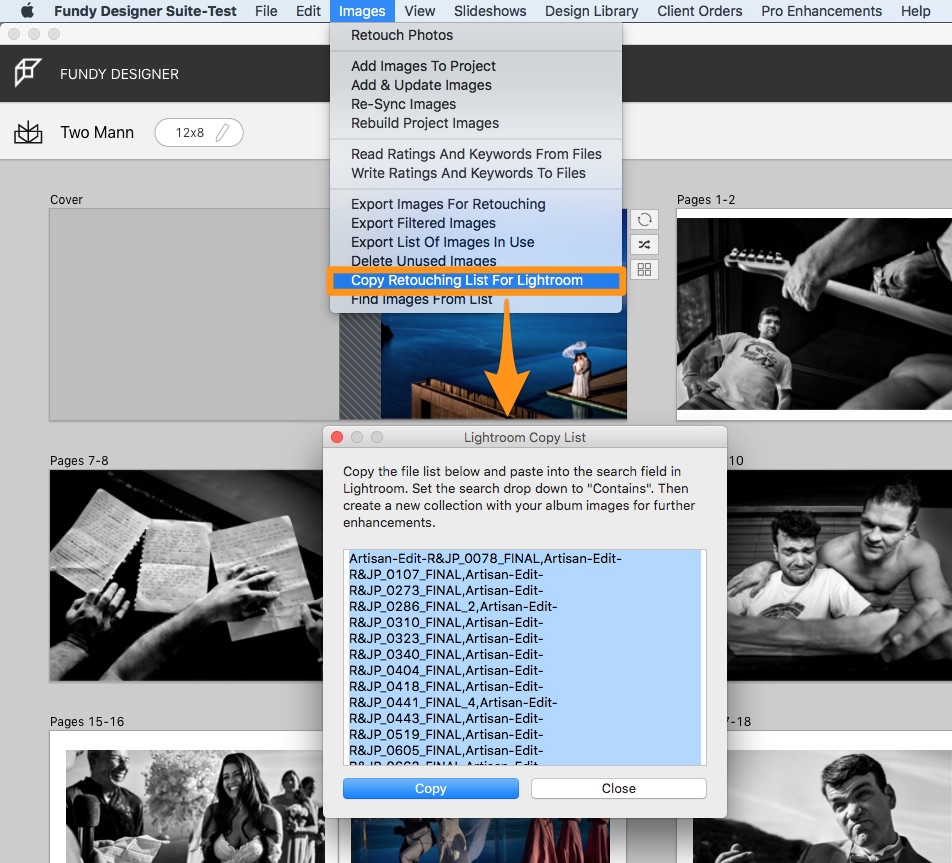The height and width of the screenshot is (863, 952).
Task: Click the grid layout icon beside cover
Action: click(644, 269)
